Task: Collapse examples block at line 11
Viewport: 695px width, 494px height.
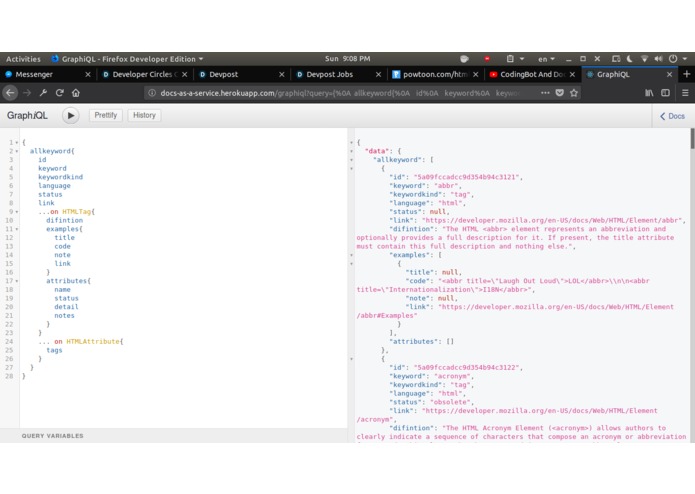Action: pyautogui.click(x=17, y=229)
